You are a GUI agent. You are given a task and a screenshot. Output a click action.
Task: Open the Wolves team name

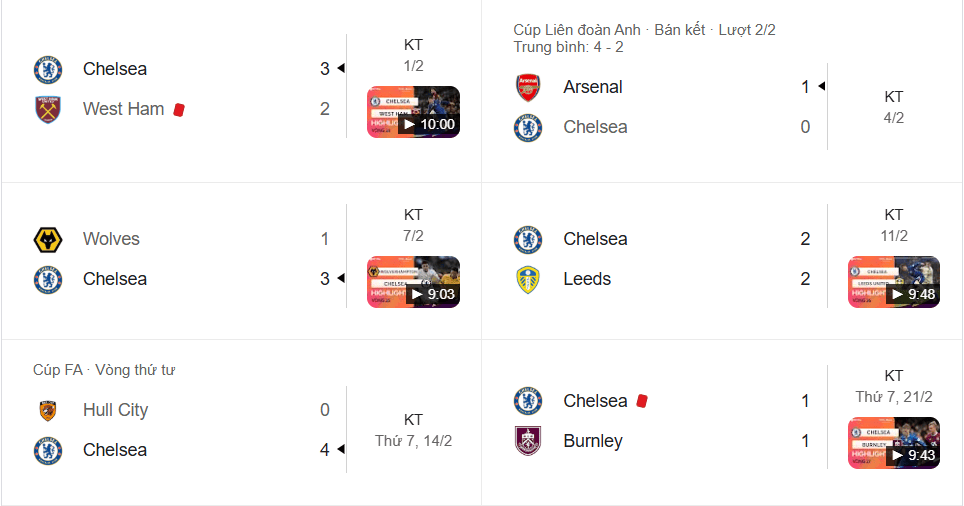pos(111,239)
